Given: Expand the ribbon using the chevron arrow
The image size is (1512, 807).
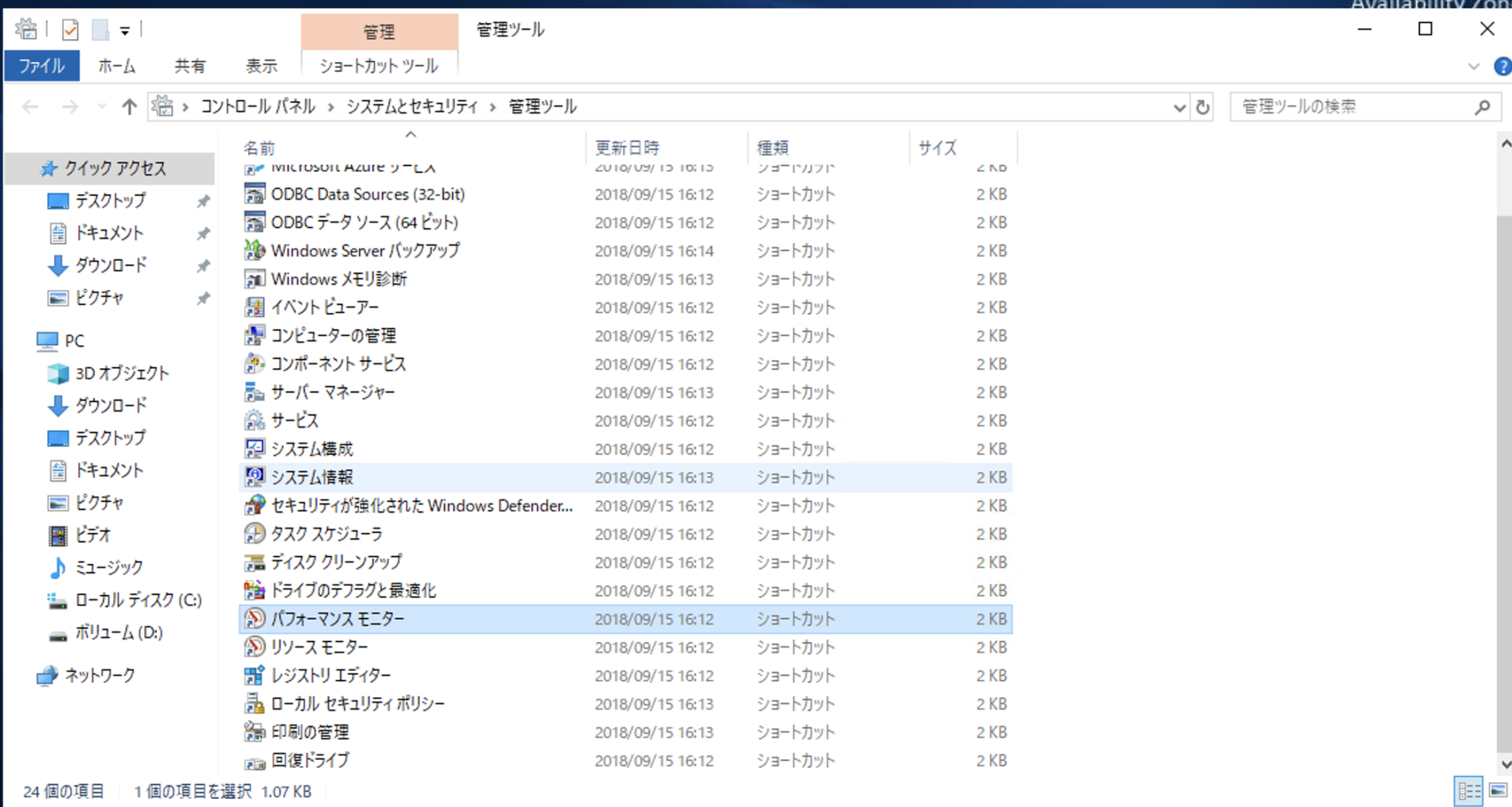Looking at the screenshot, I should [1474, 66].
